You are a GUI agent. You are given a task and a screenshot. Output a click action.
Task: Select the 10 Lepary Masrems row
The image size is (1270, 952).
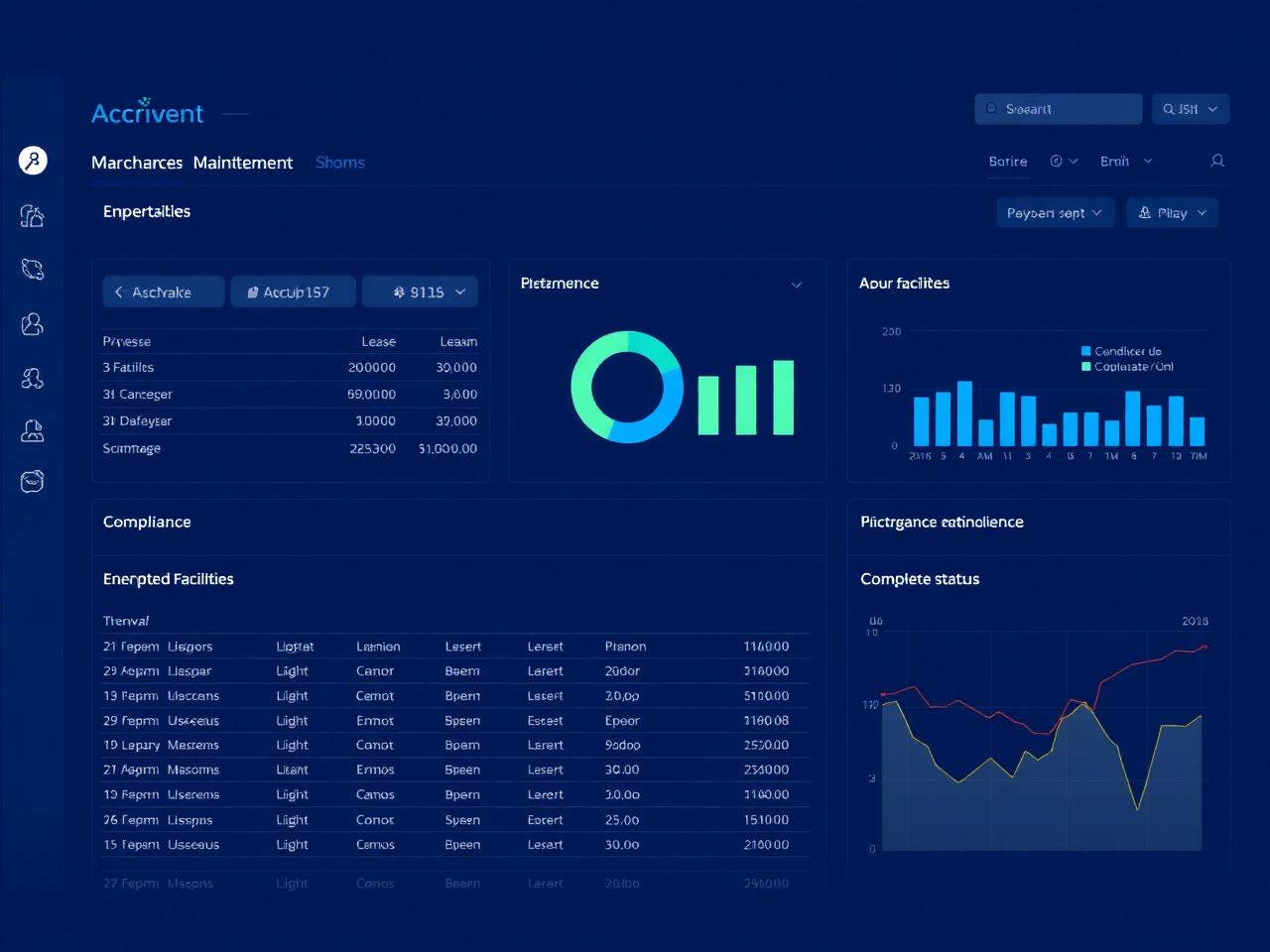pos(456,745)
